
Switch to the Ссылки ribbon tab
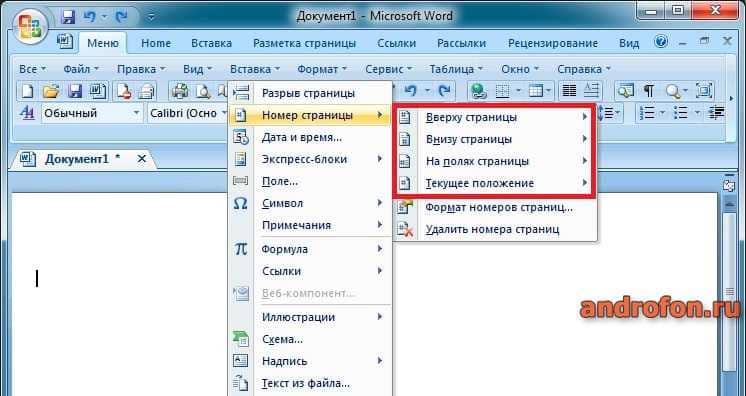click(x=397, y=43)
